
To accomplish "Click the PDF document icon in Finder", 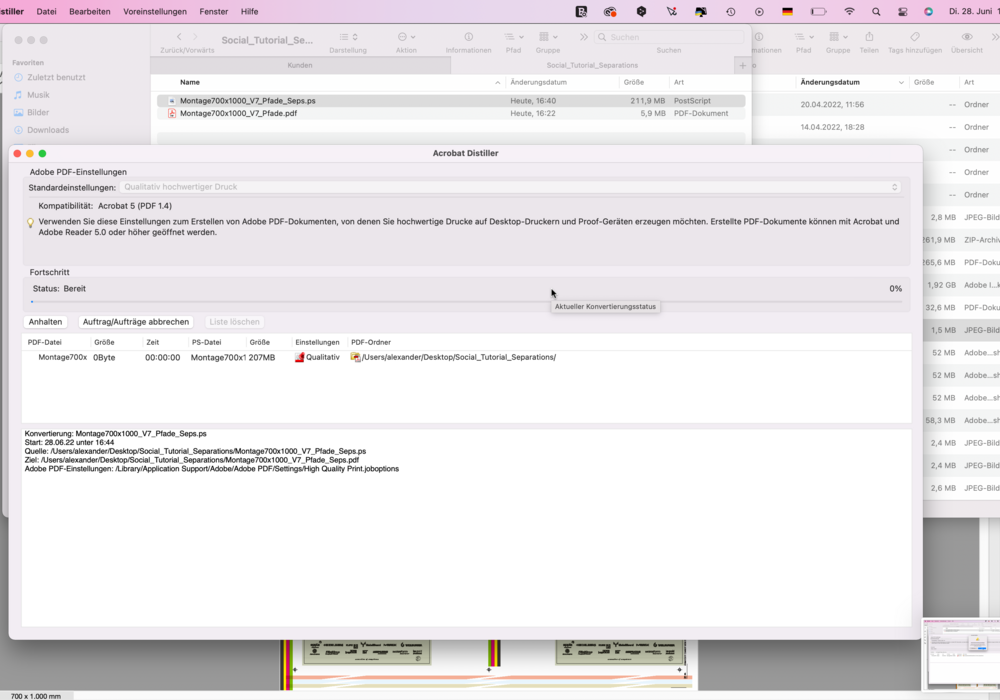I will (172, 113).
